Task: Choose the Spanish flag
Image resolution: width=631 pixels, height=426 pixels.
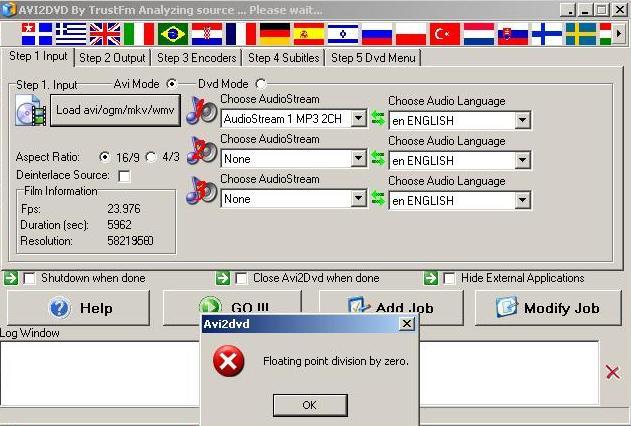Action: pyautogui.click(x=309, y=34)
